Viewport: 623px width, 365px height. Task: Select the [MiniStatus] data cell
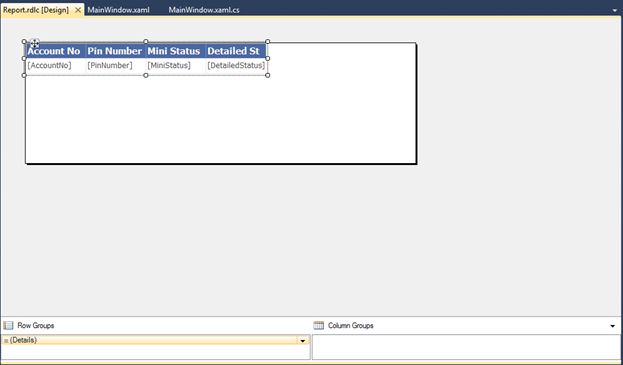[x=176, y=66]
